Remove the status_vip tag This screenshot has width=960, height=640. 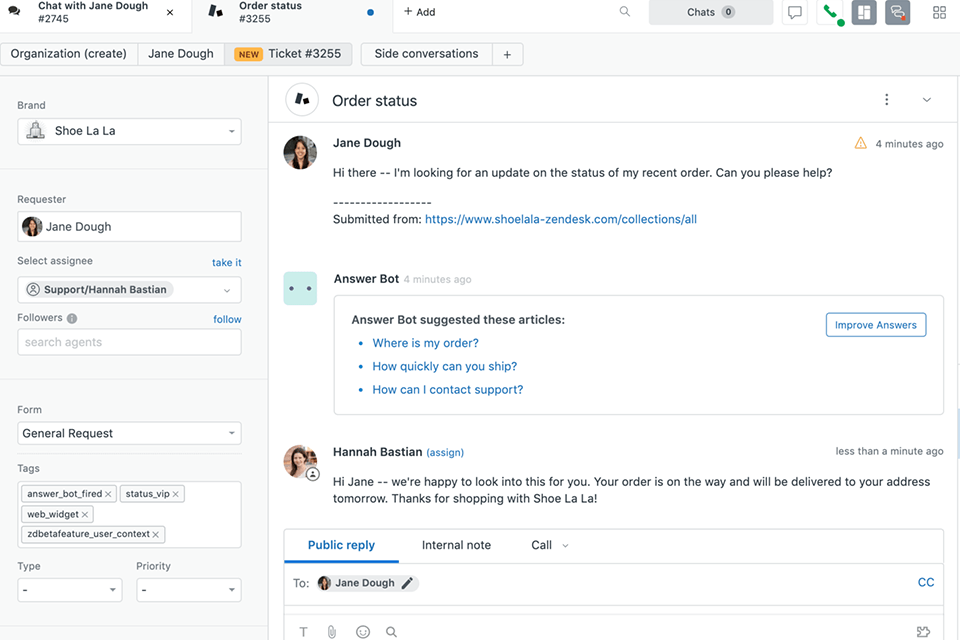(176, 493)
